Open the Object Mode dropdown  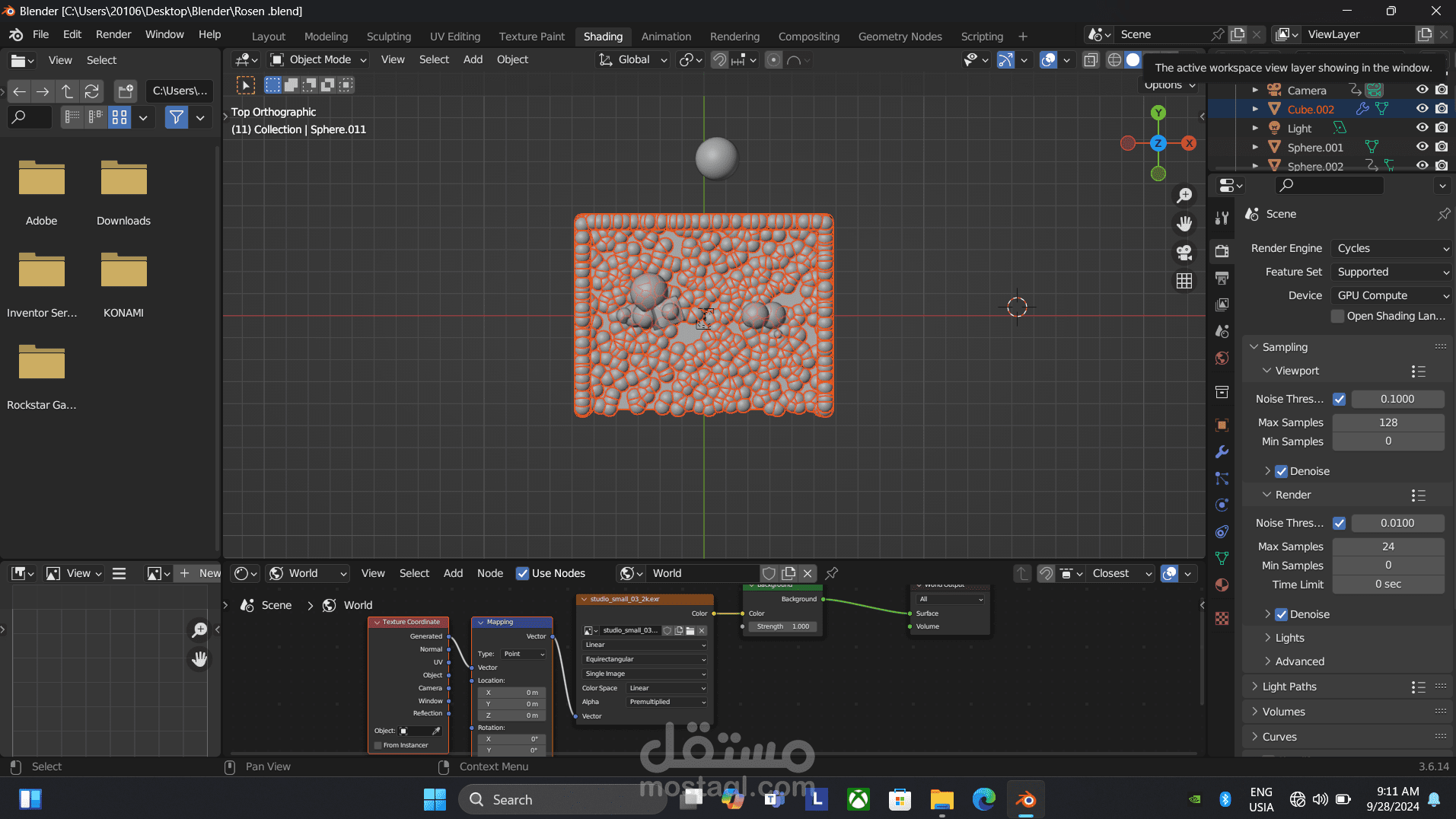(318, 59)
